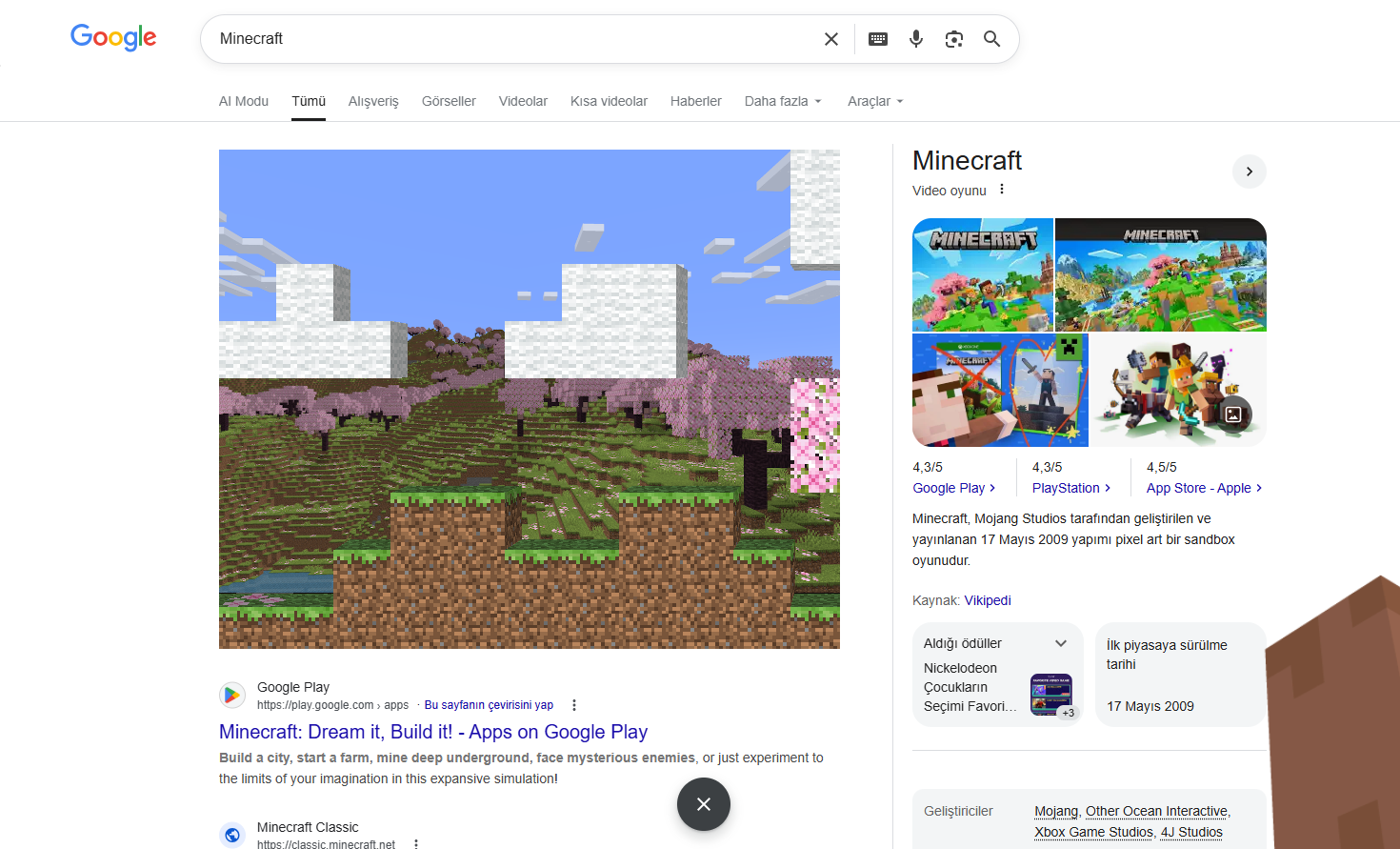The image size is (1400, 849).
Task: Click inside the Minecraft search field
Action: click(514, 39)
